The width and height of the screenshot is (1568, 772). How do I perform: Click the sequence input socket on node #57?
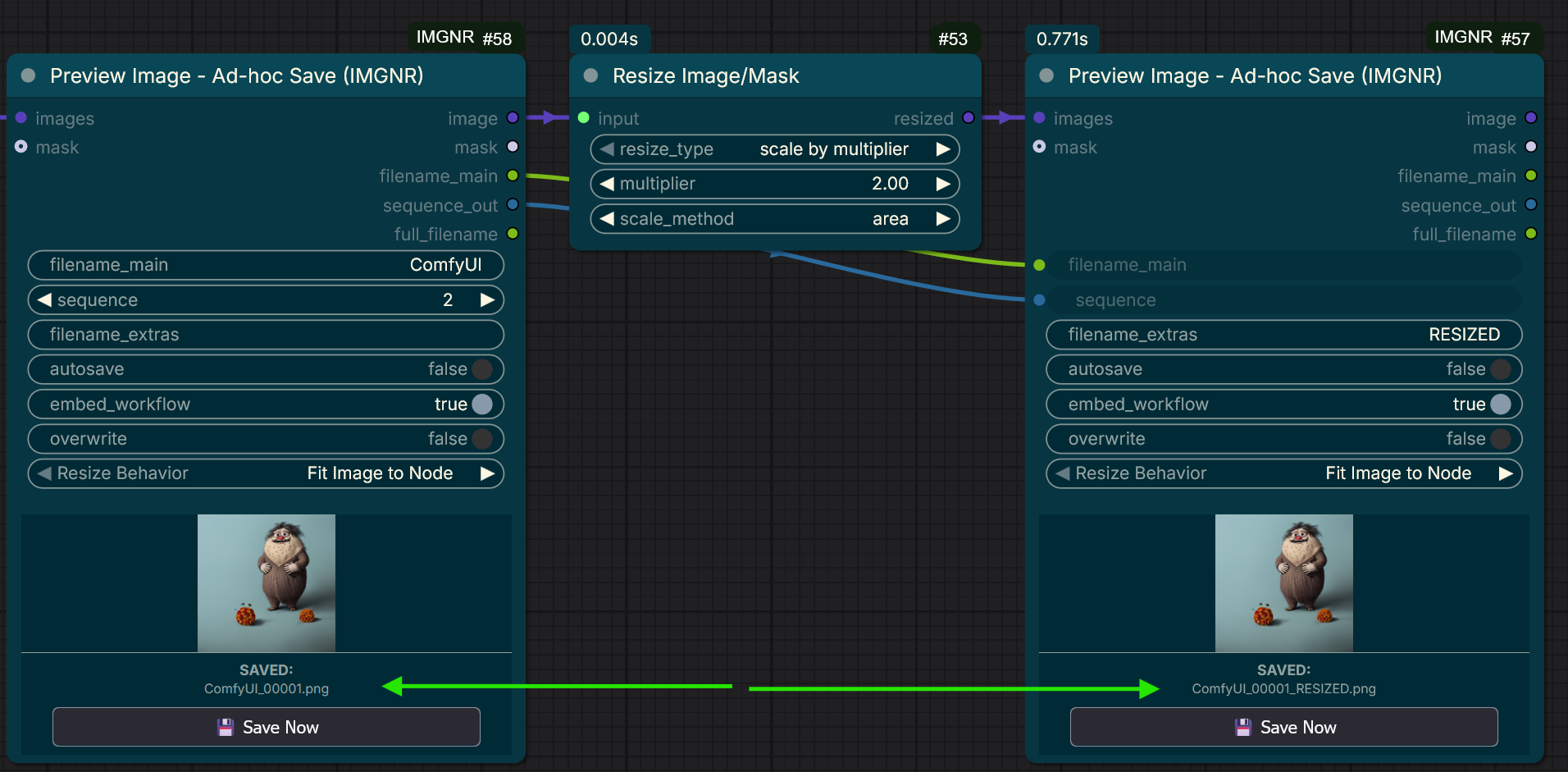[x=1040, y=300]
